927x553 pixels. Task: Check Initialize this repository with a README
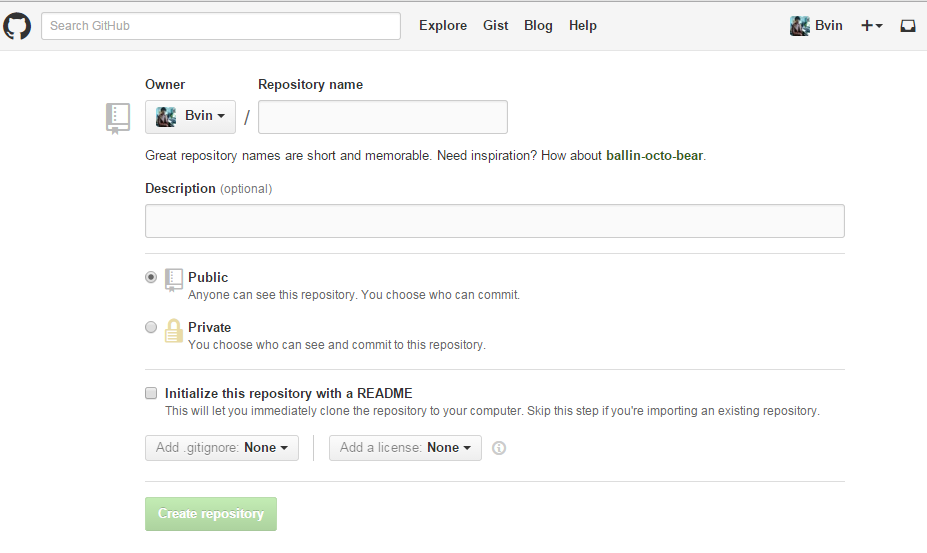point(151,393)
